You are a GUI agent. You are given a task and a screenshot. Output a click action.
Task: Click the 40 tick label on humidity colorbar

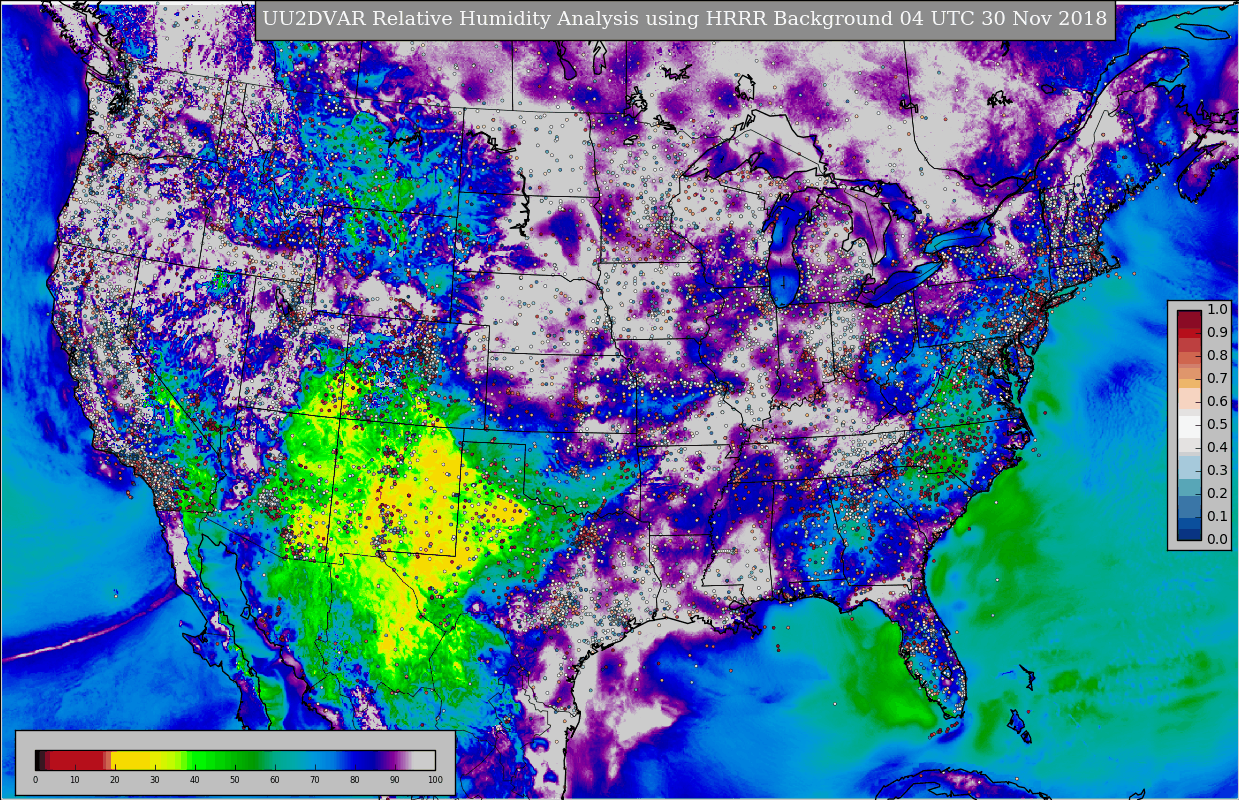(x=195, y=780)
